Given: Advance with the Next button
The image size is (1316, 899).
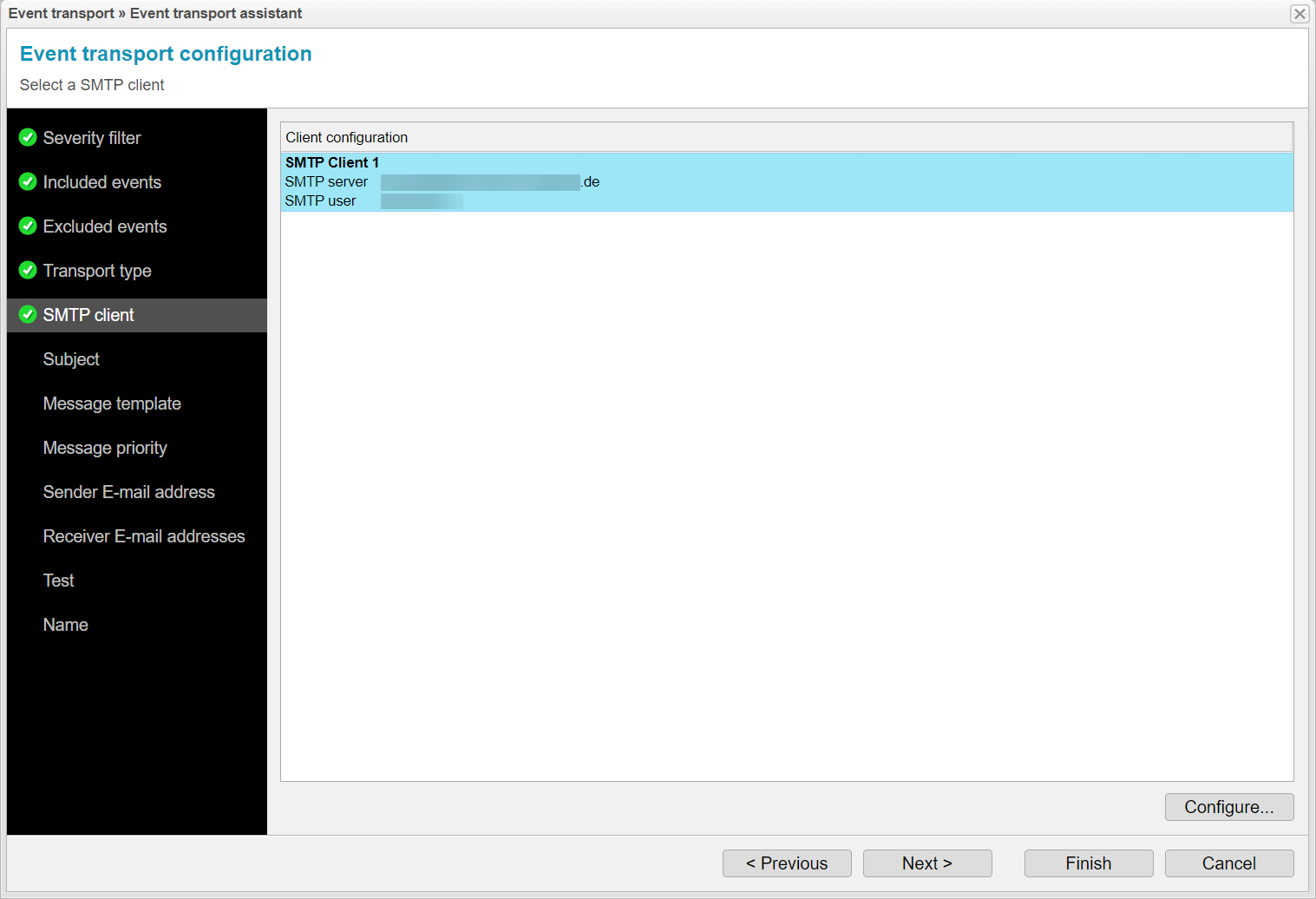Looking at the screenshot, I should (926, 863).
